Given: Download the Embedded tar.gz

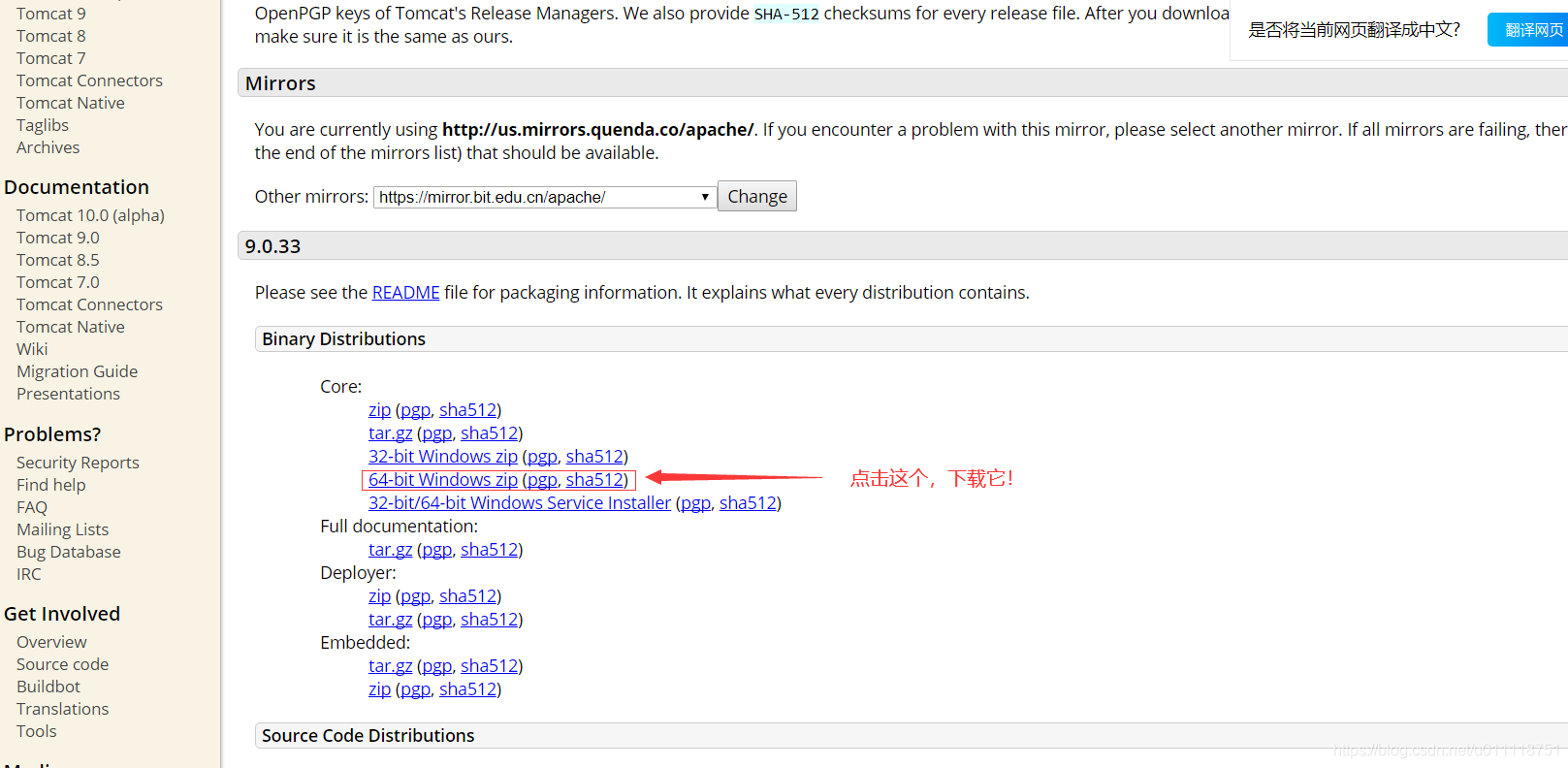Looking at the screenshot, I should point(390,666).
